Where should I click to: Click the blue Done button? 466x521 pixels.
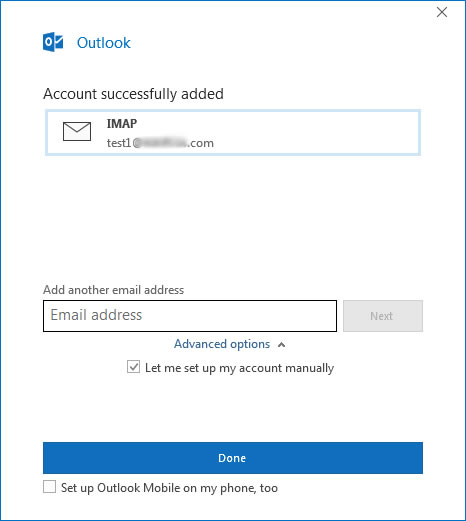(233, 458)
